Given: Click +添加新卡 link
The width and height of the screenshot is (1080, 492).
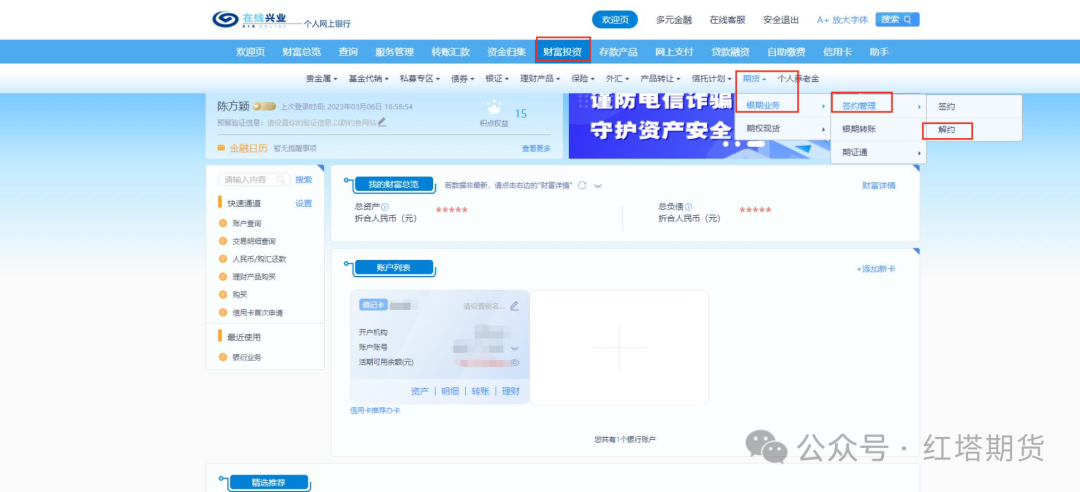Looking at the screenshot, I should [876, 269].
